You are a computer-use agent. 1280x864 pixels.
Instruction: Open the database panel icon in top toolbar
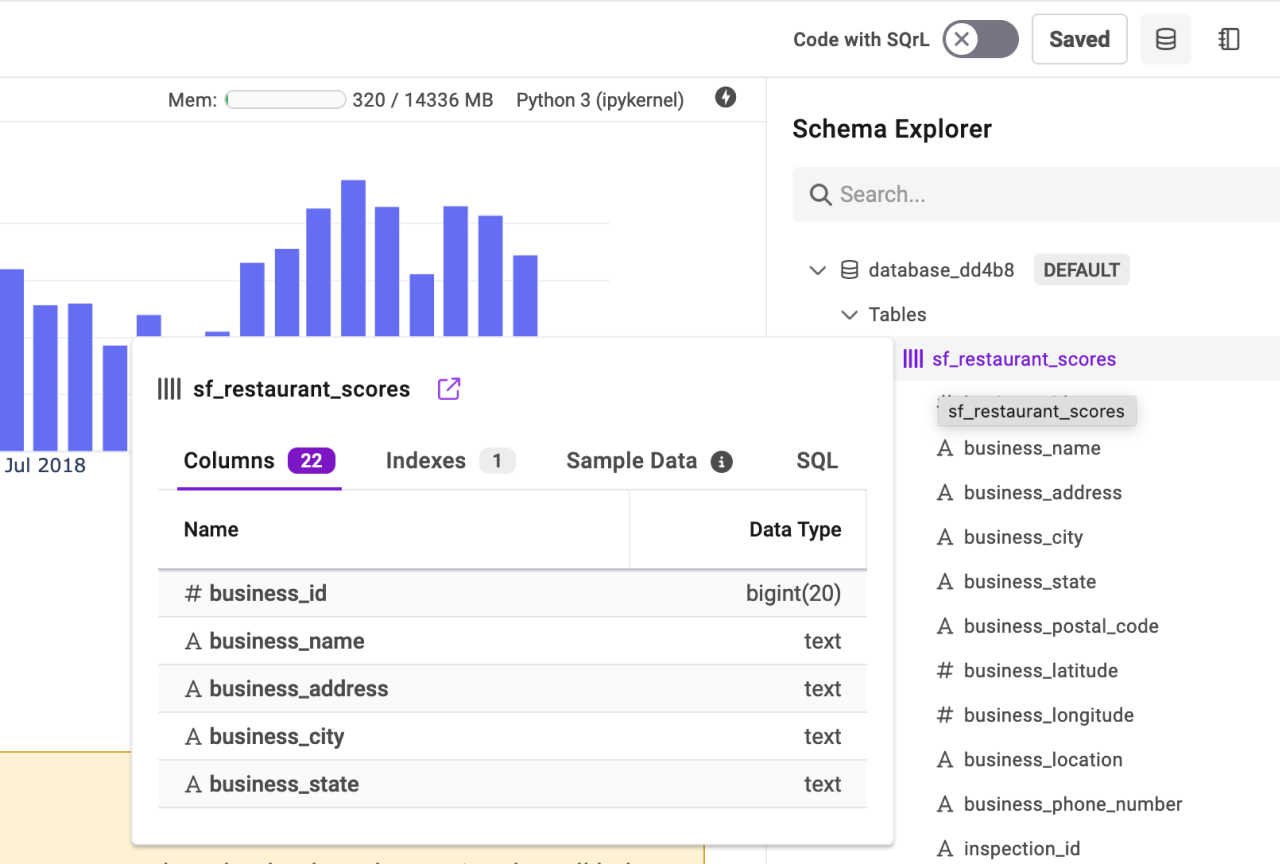[x=1165, y=39]
